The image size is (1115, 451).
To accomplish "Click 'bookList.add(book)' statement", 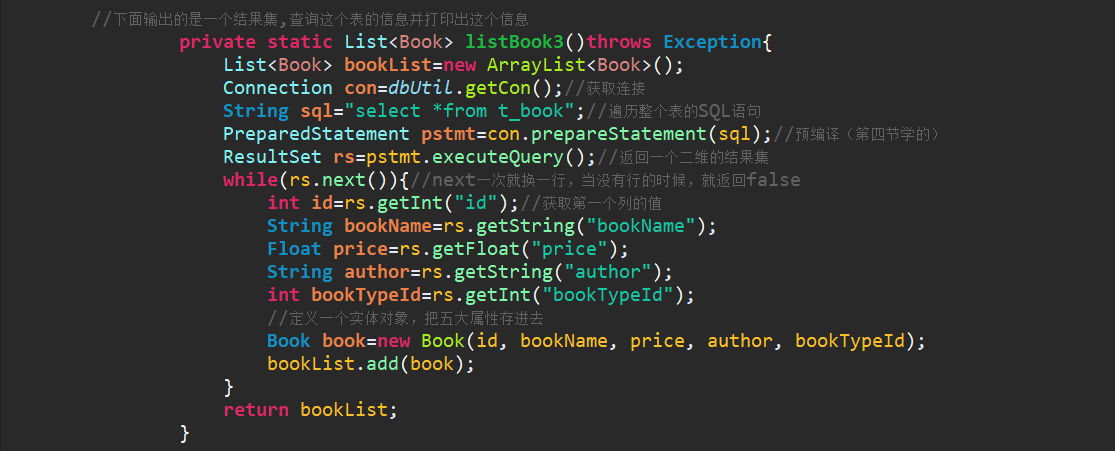I will click(x=371, y=363).
